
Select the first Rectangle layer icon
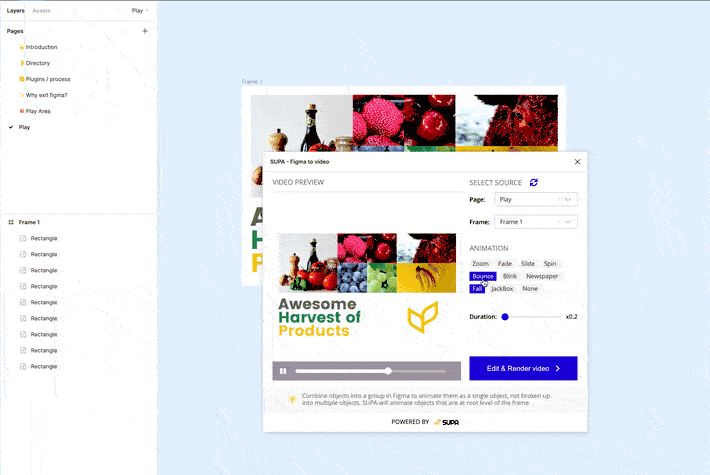point(23,238)
